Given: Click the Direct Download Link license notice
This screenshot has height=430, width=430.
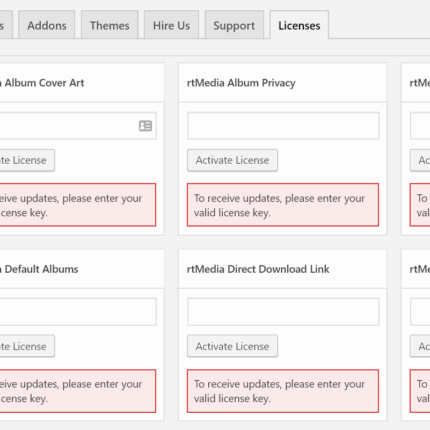Looking at the screenshot, I should click(x=283, y=391).
